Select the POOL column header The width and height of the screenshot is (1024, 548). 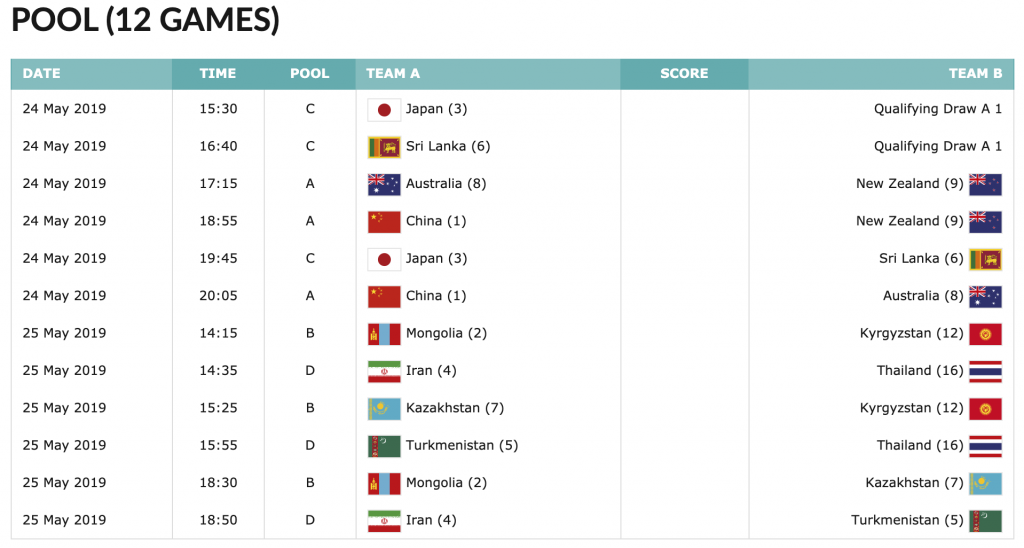point(310,74)
